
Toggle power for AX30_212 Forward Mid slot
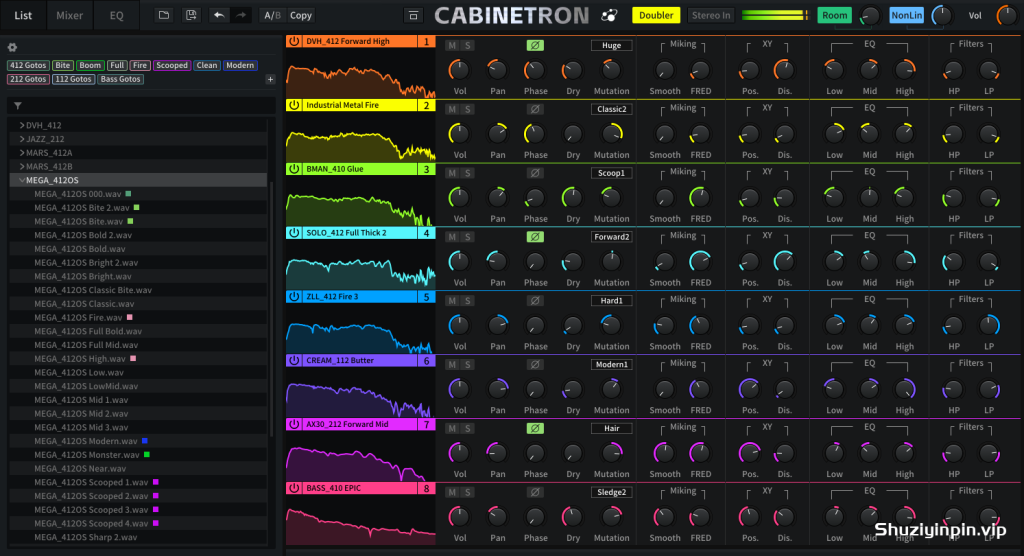click(295, 424)
